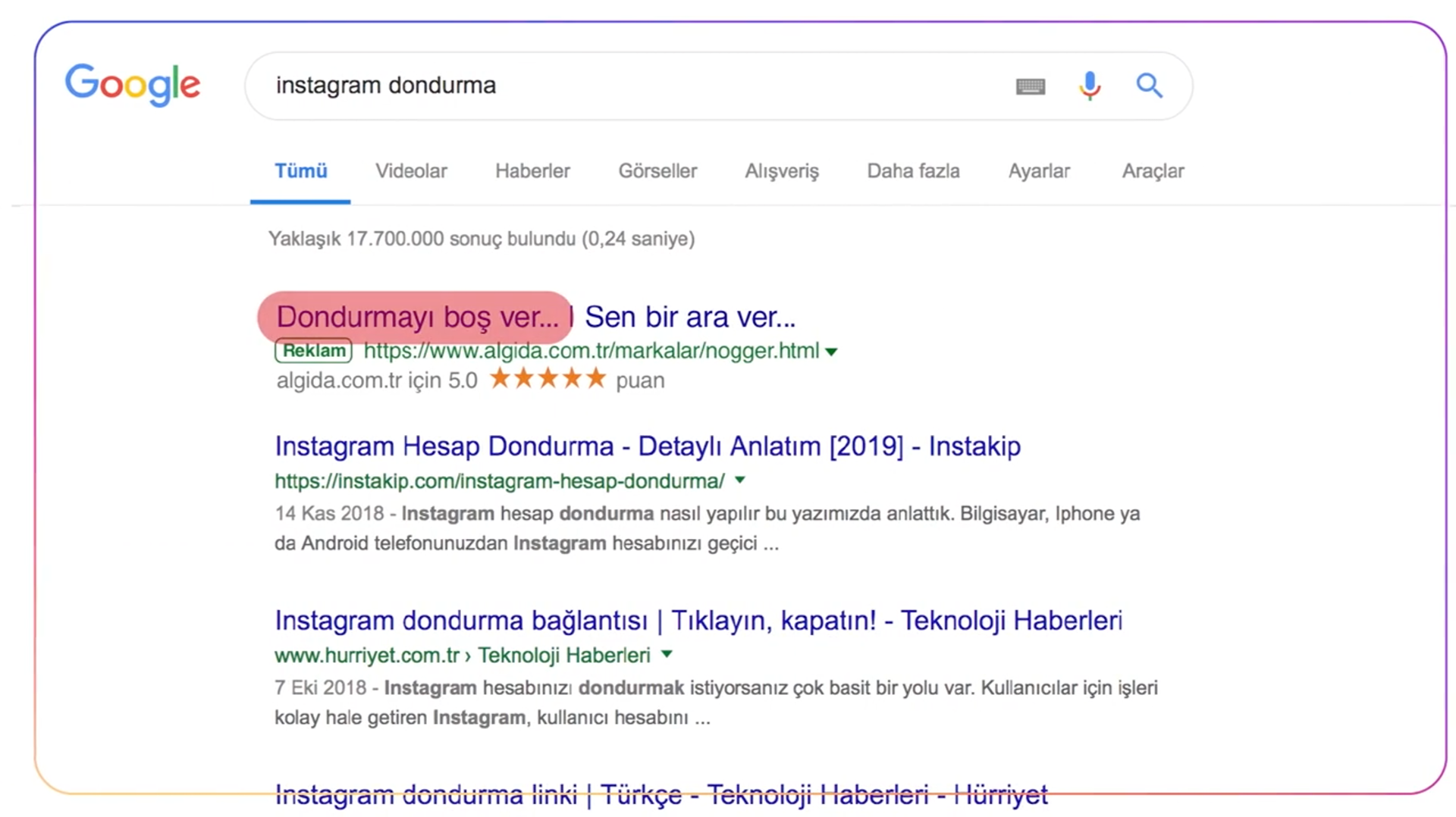The image size is (1456, 817).
Task: Expand the Daha fazla menu
Action: click(913, 171)
